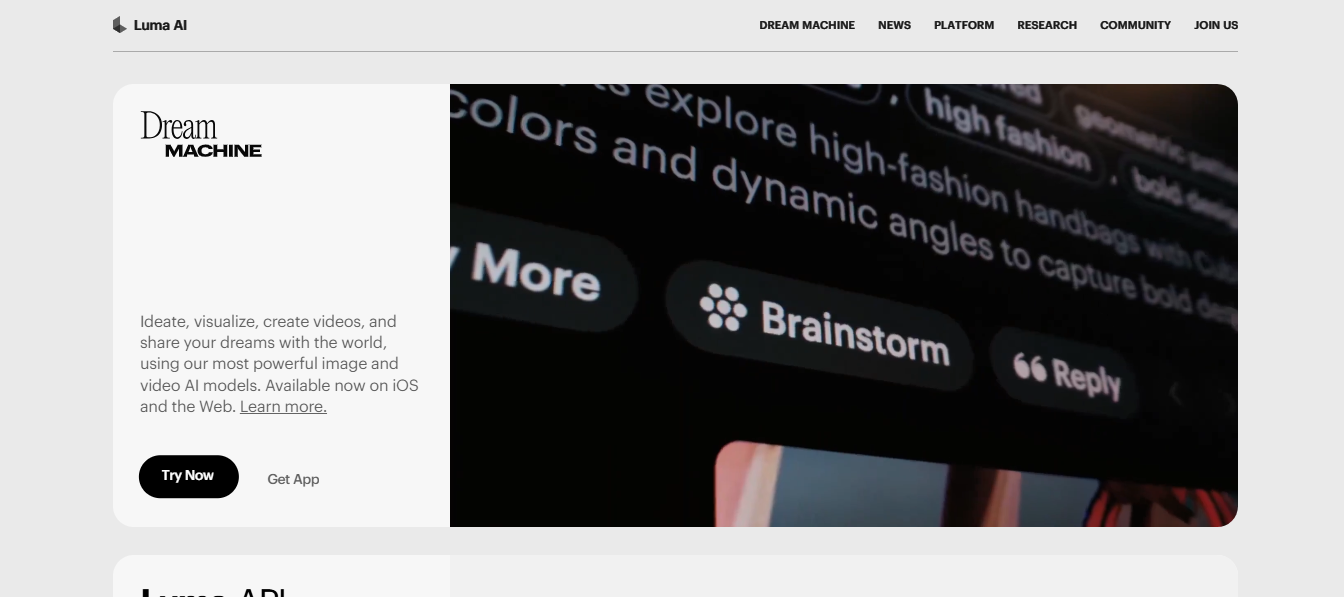Click the Dream Machine description paragraph text
Viewport: 1344px width, 597px height.
click(279, 364)
